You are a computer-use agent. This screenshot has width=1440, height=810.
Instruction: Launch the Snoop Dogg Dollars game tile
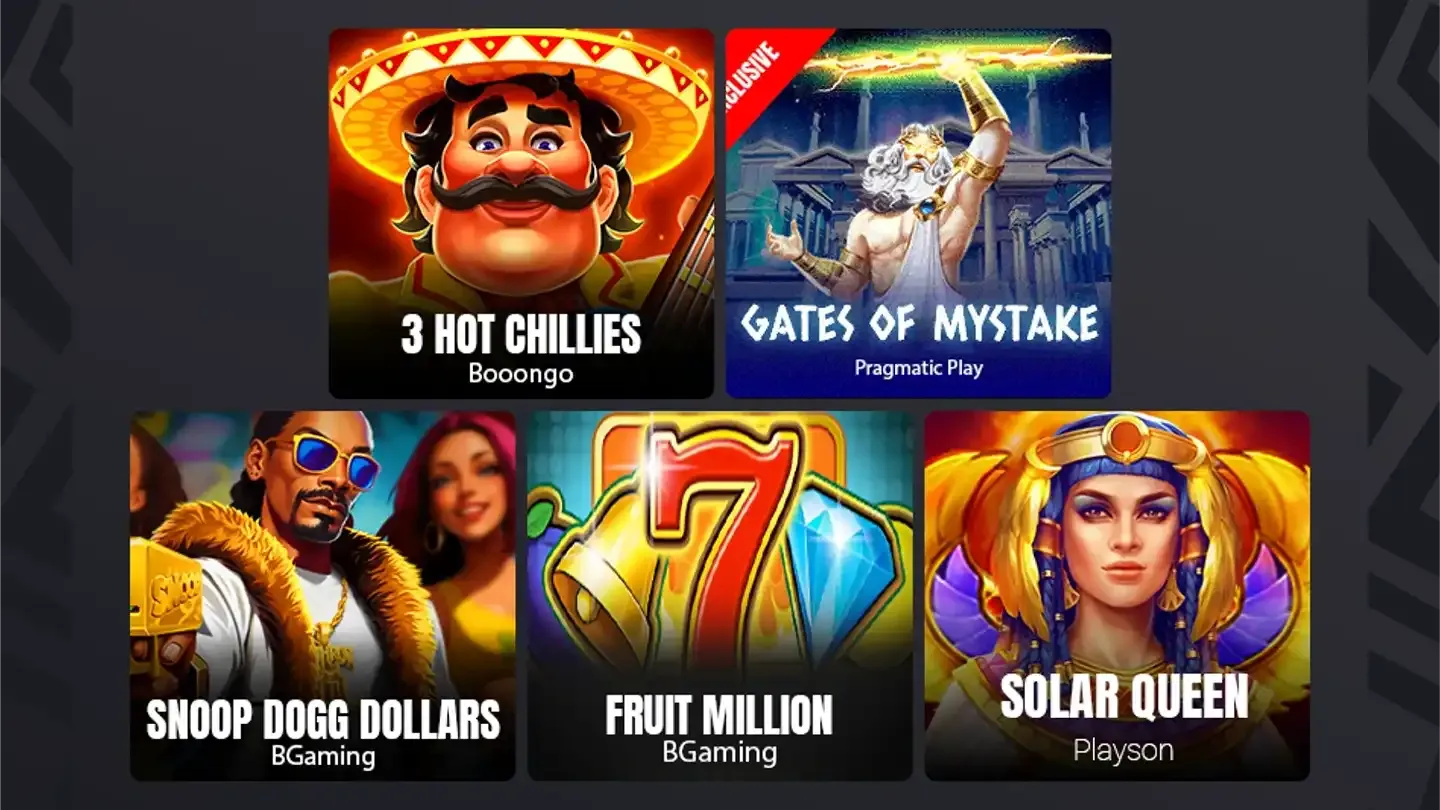click(x=323, y=595)
